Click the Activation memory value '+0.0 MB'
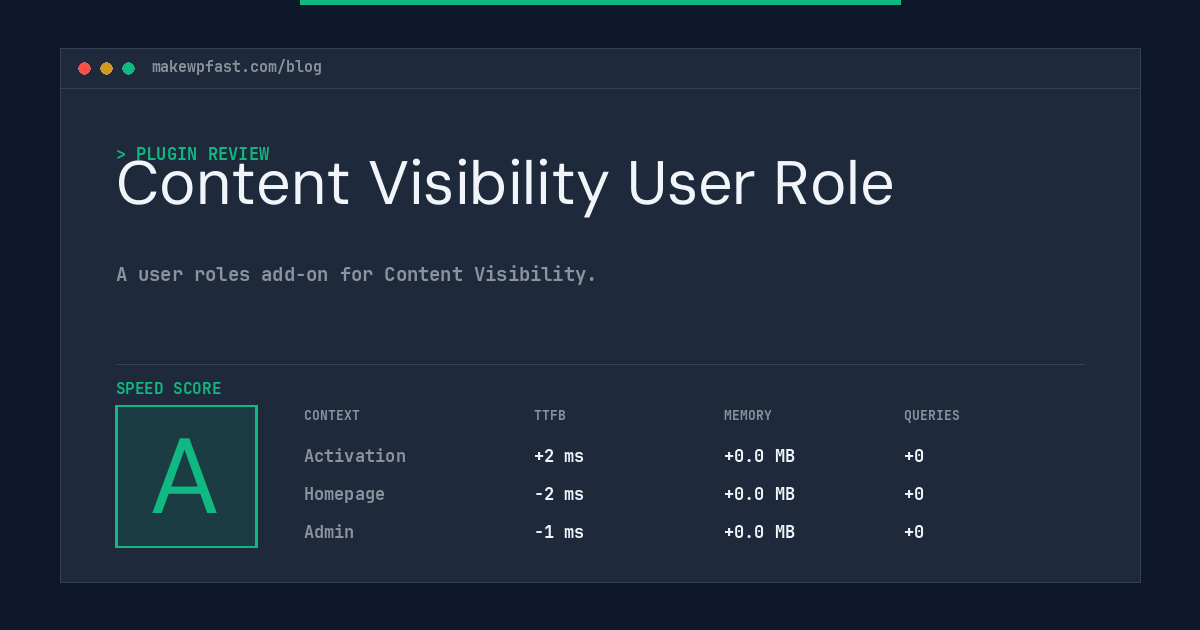The width and height of the screenshot is (1200, 630). pyautogui.click(x=759, y=456)
